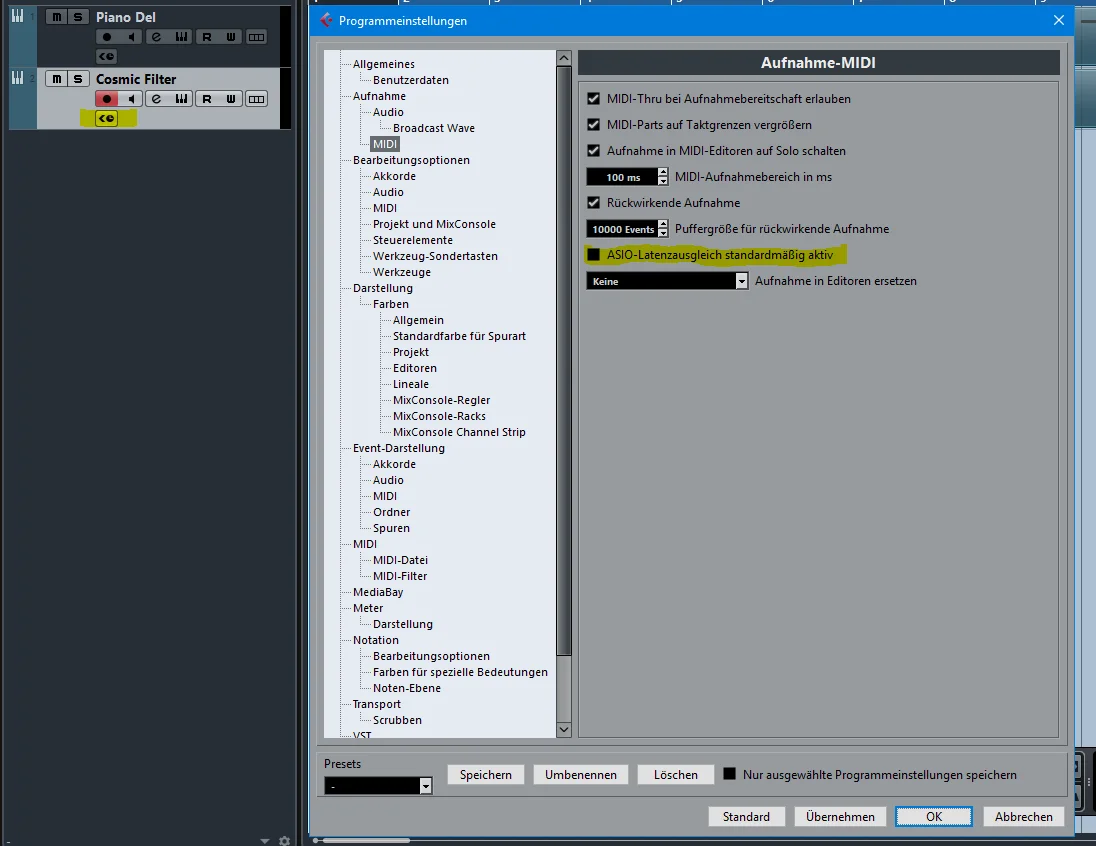Image resolution: width=1096 pixels, height=846 pixels.
Task: Decrease Puffergröße events with down arrow
Action: click(663, 234)
